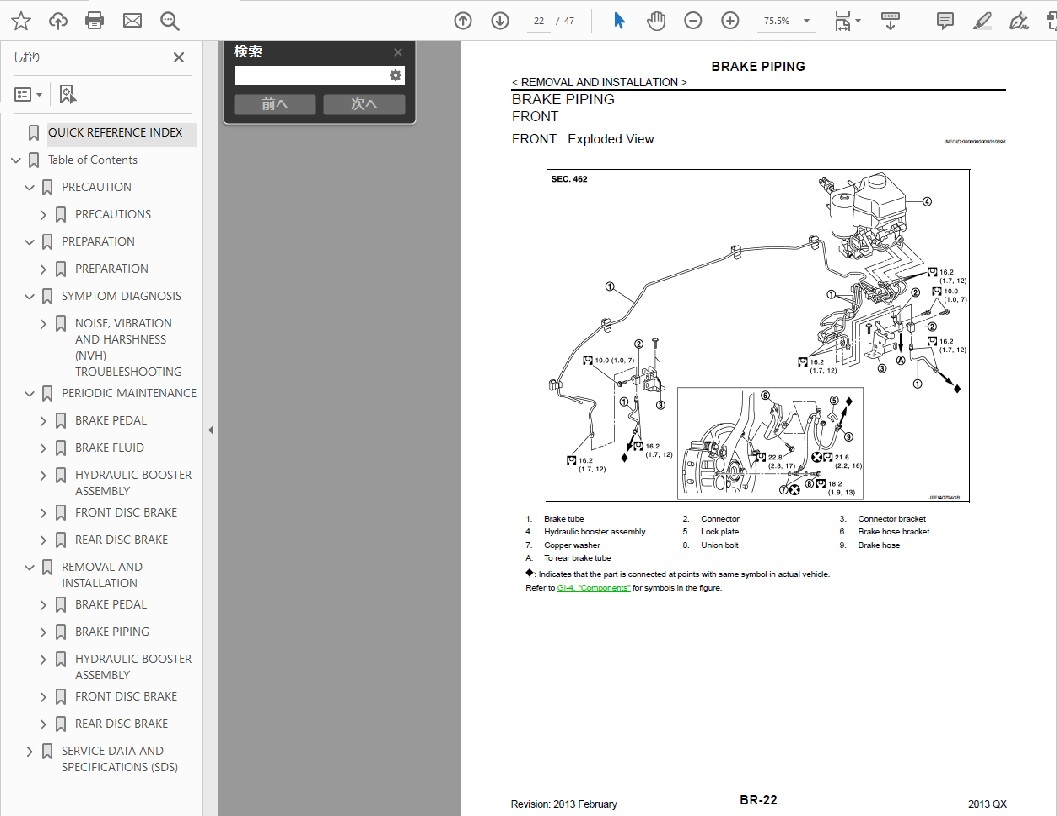Click the sign document pen icon
1057x816 pixels.
1019,21
